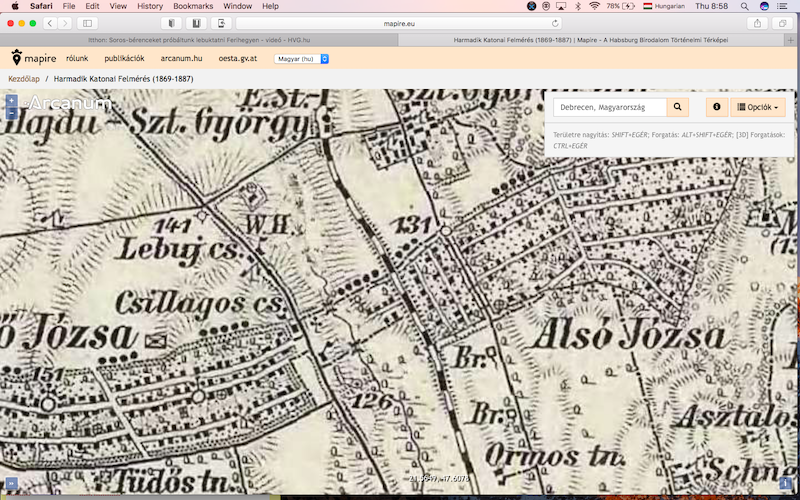
Task: Open the map info button
Action: pyautogui.click(x=717, y=107)
